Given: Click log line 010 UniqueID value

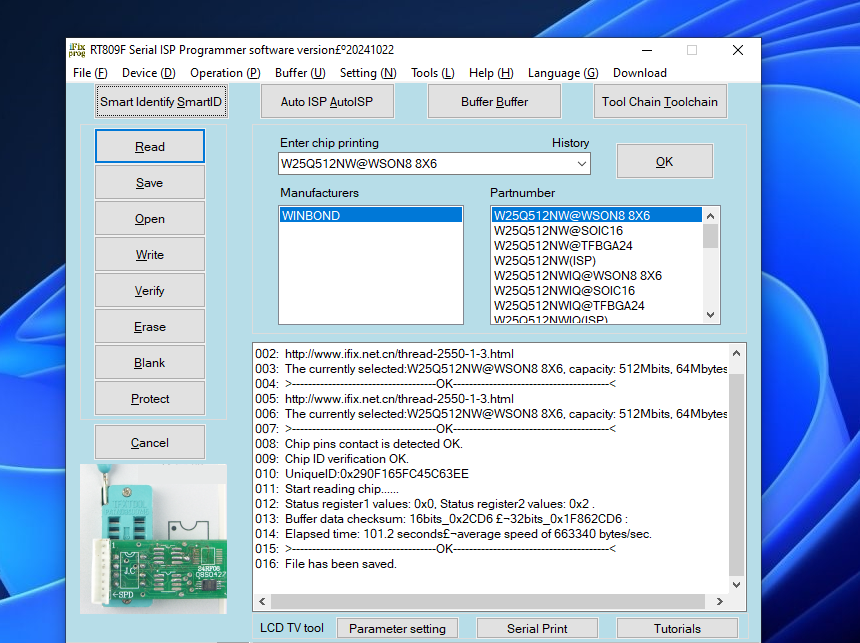Looking at the screenshot, I should pyautogui.click(x=377, y=474).
